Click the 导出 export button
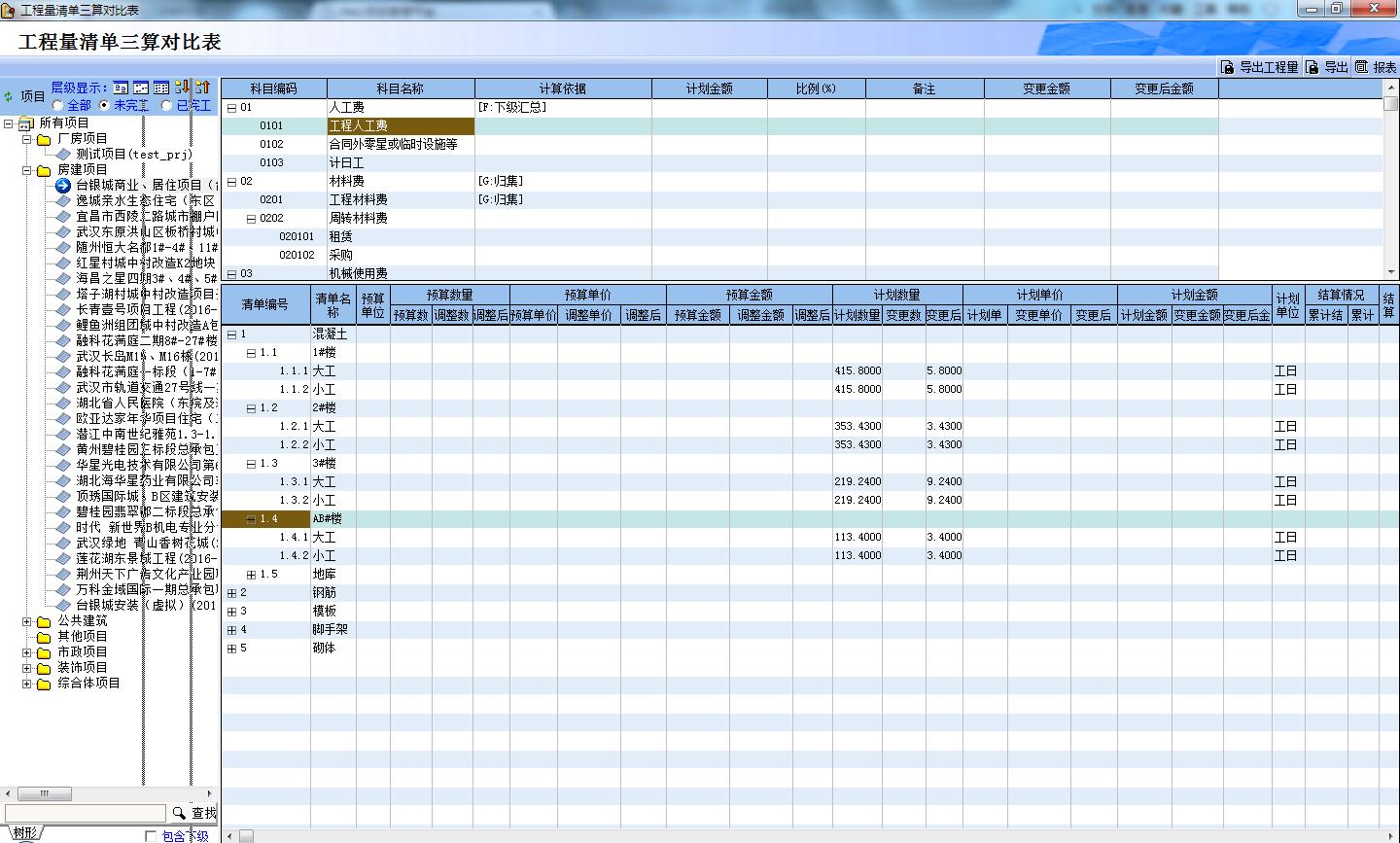The width and height of the screenshot is (1400, 843). (1327, 67)
